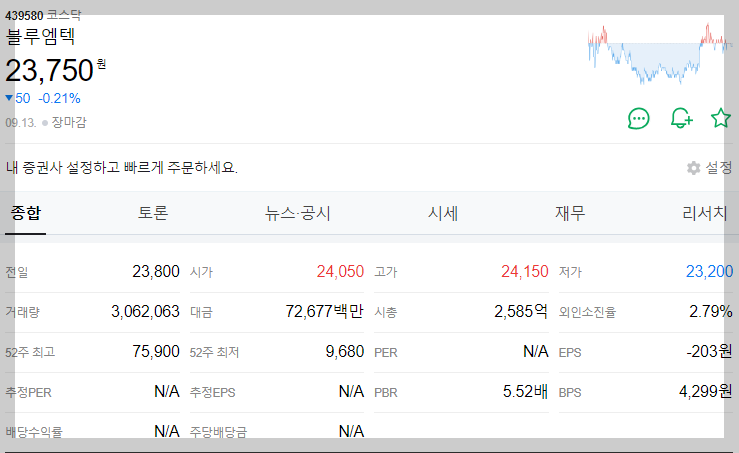Click the 저가 value 23,200
Screen dimensions: 739x453
click(x=709, y=272)
